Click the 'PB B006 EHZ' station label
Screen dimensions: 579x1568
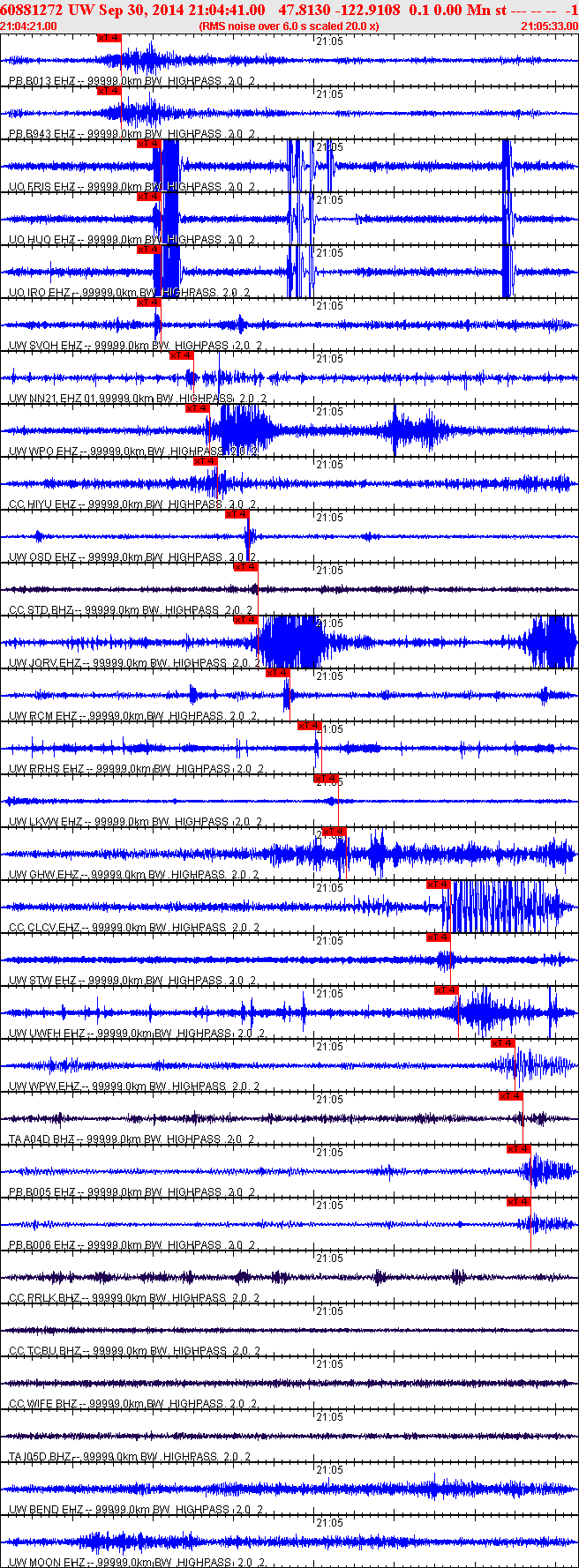click(41, 1245)
